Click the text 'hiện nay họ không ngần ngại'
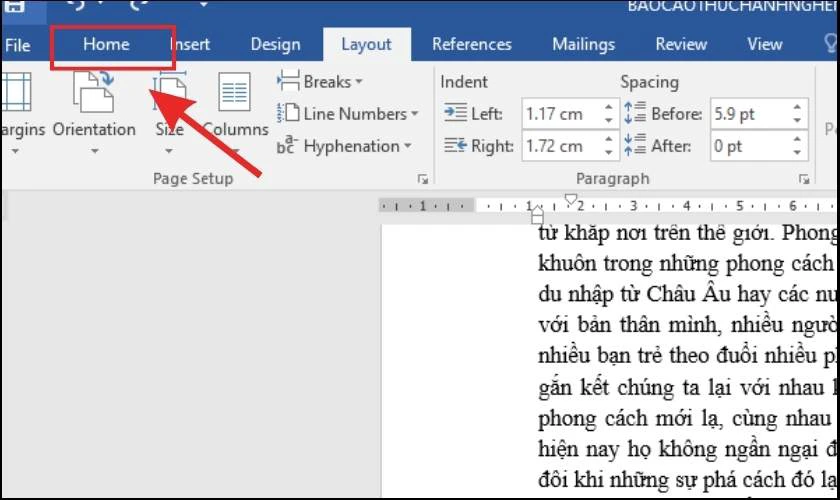Viewport: 840px width, 500px height. (x=678, y=449)
